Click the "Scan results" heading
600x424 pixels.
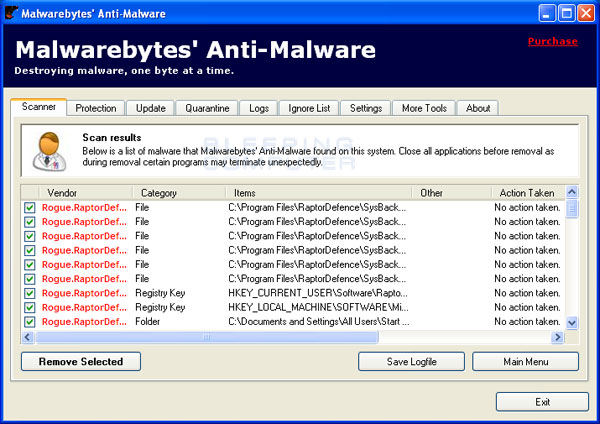click(x=112, y=137)
